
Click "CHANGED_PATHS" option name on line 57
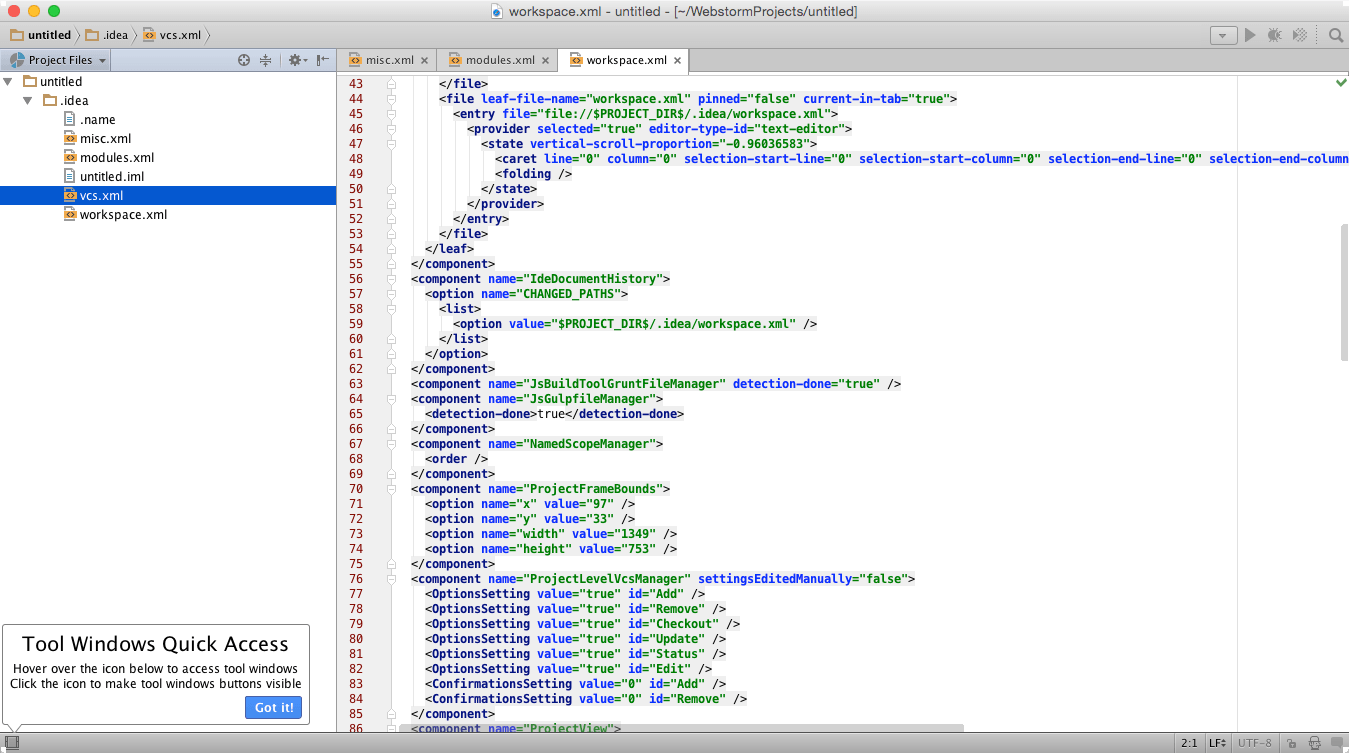pos(568,294)
